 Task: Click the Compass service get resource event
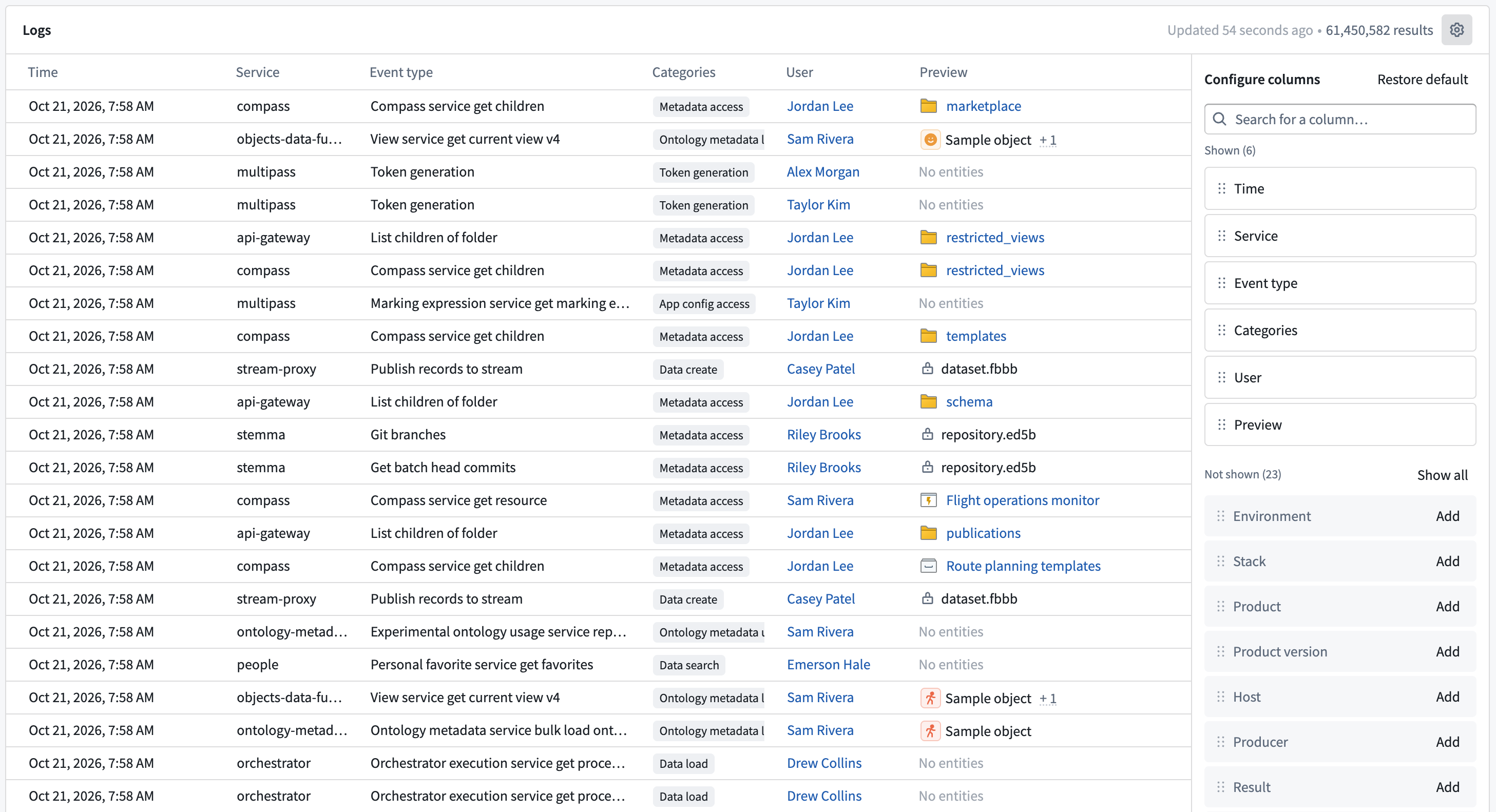coord(458,500)
